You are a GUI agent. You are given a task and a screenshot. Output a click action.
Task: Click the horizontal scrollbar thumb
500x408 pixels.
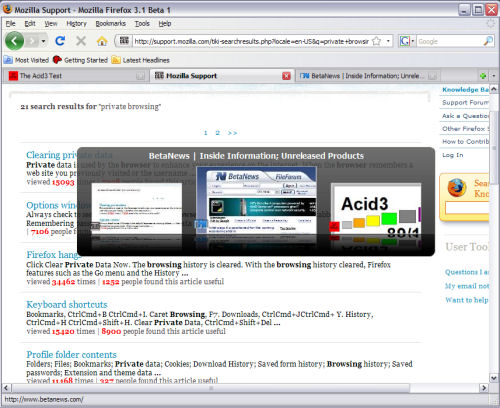[211, 388]
